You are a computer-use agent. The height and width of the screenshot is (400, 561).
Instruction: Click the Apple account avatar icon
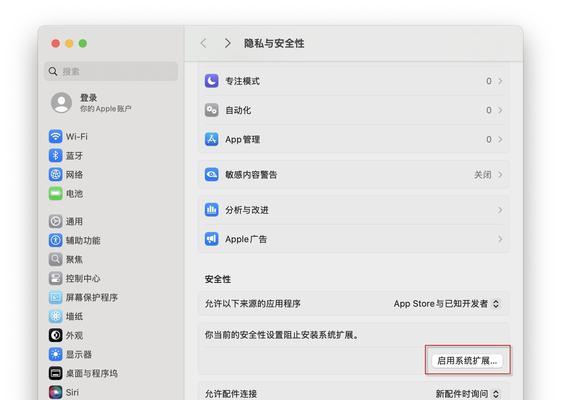pos(62,103)
